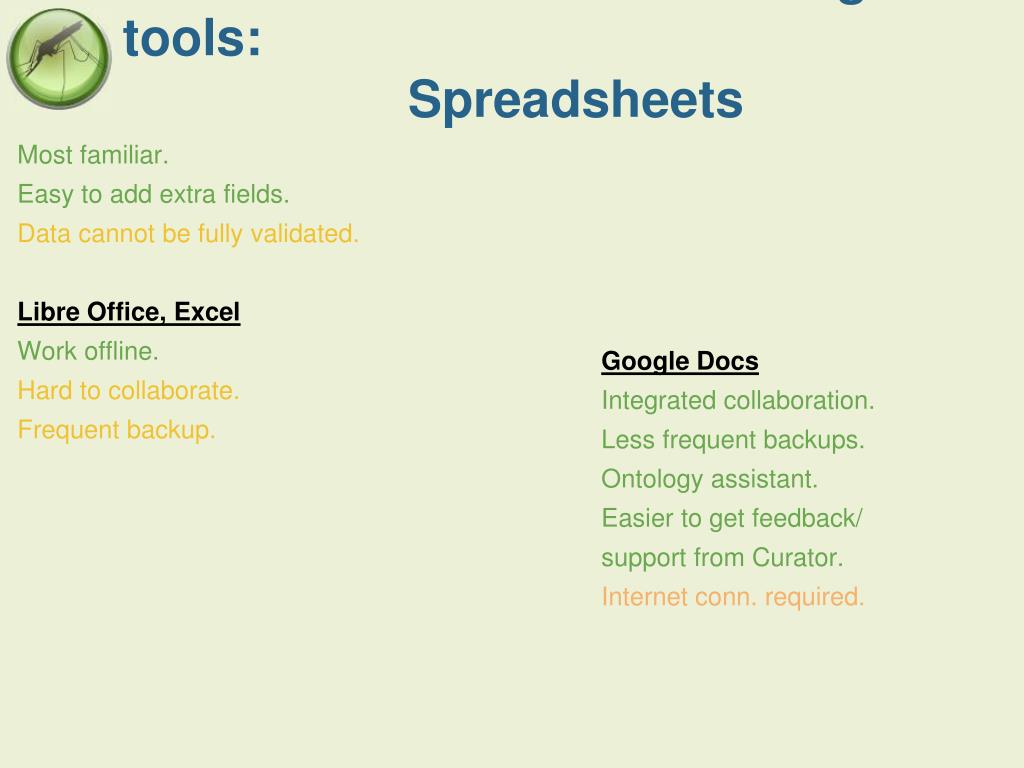1024x768 pixels.
Task: Click 'Internet conn. required.' orange text
Action: 733,597
